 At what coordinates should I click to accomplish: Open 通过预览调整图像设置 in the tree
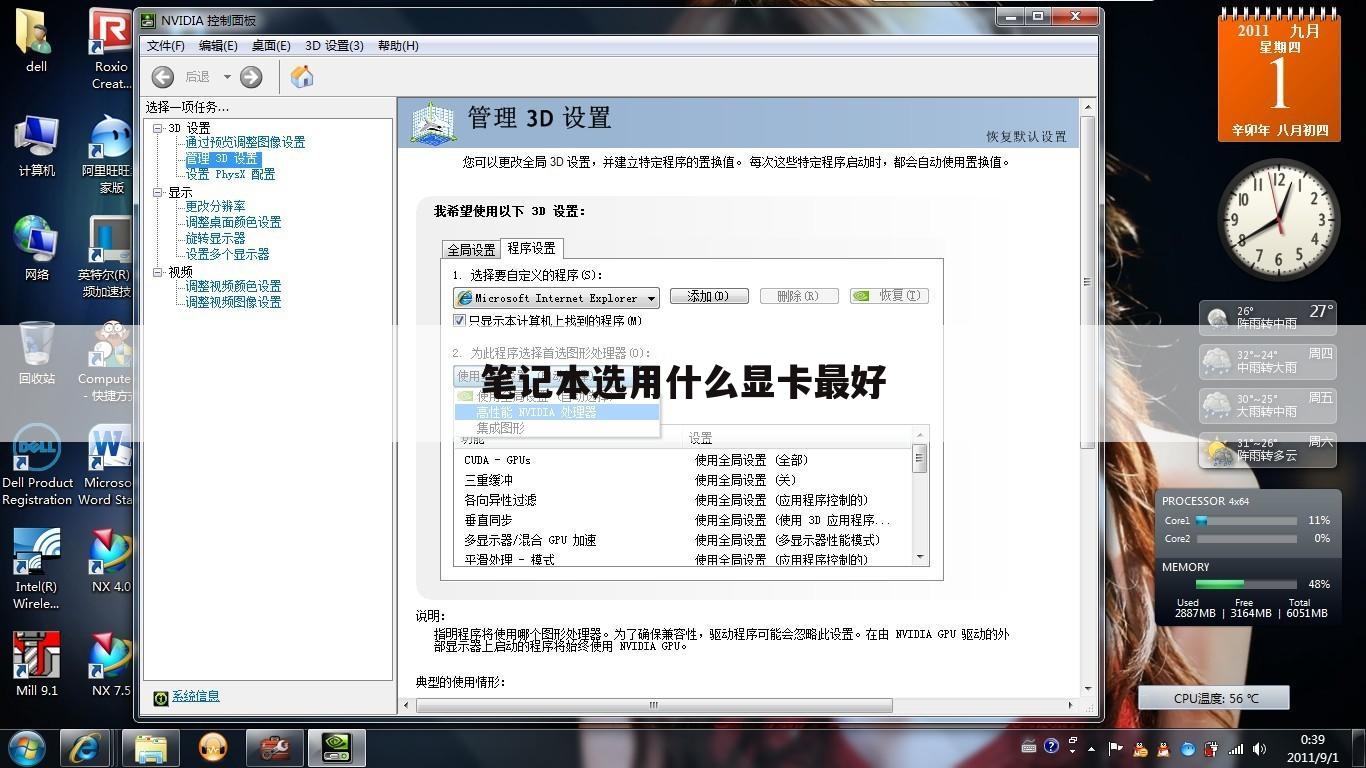[x=245, y=142]
